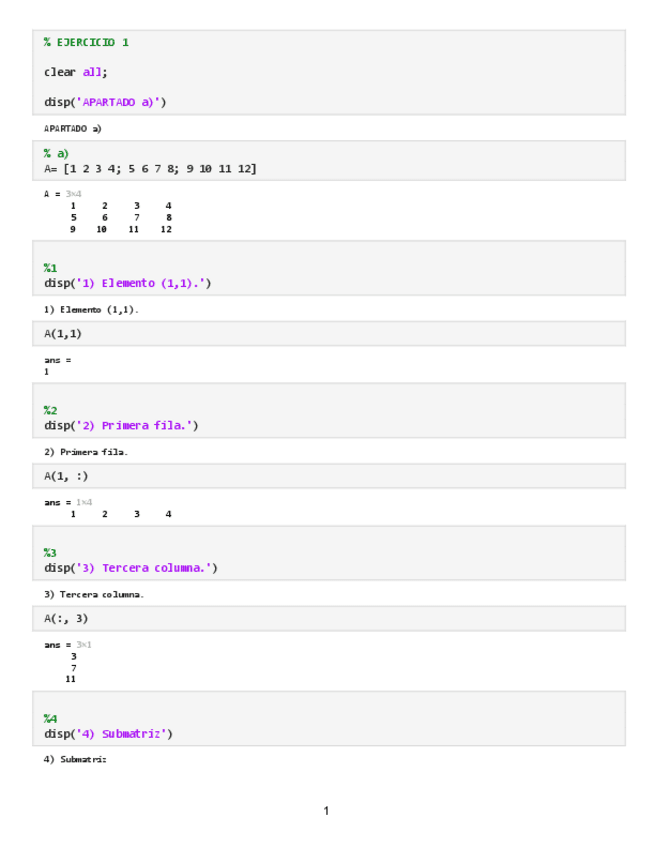The height and width of the screenshot is (848, 655).
Task: Click the 'APARTADO a)' output text
Action: pyautogui.click(x=72, y=128)
